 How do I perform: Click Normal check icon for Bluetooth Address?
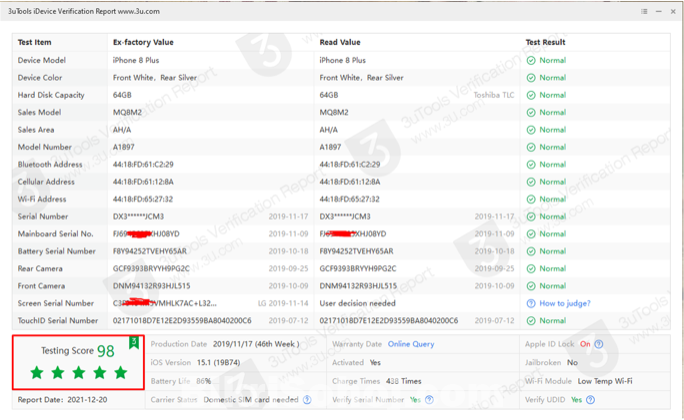(531, 164)
